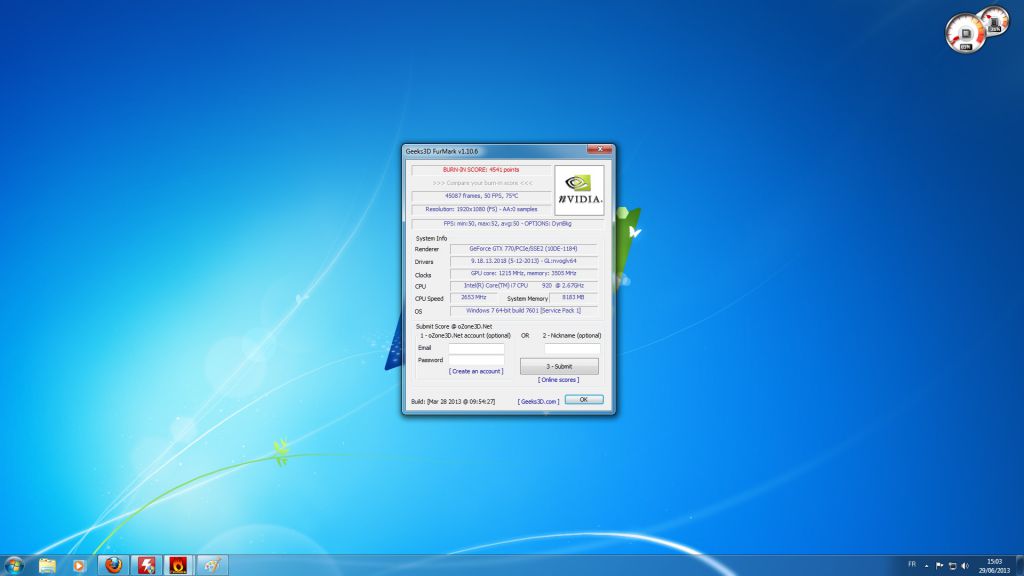
Task: Open the red lightning-bolt app in the taskbar
Action: tap(146, 565)
